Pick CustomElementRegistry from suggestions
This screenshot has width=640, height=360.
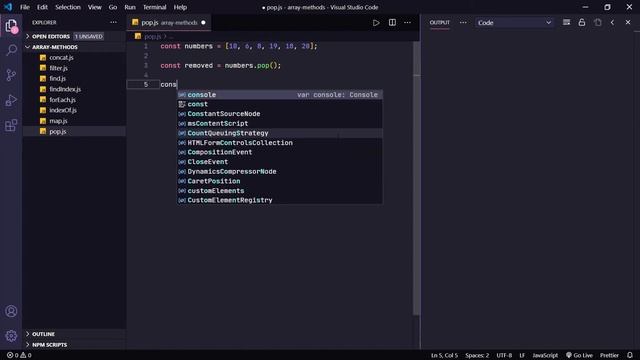280,200
